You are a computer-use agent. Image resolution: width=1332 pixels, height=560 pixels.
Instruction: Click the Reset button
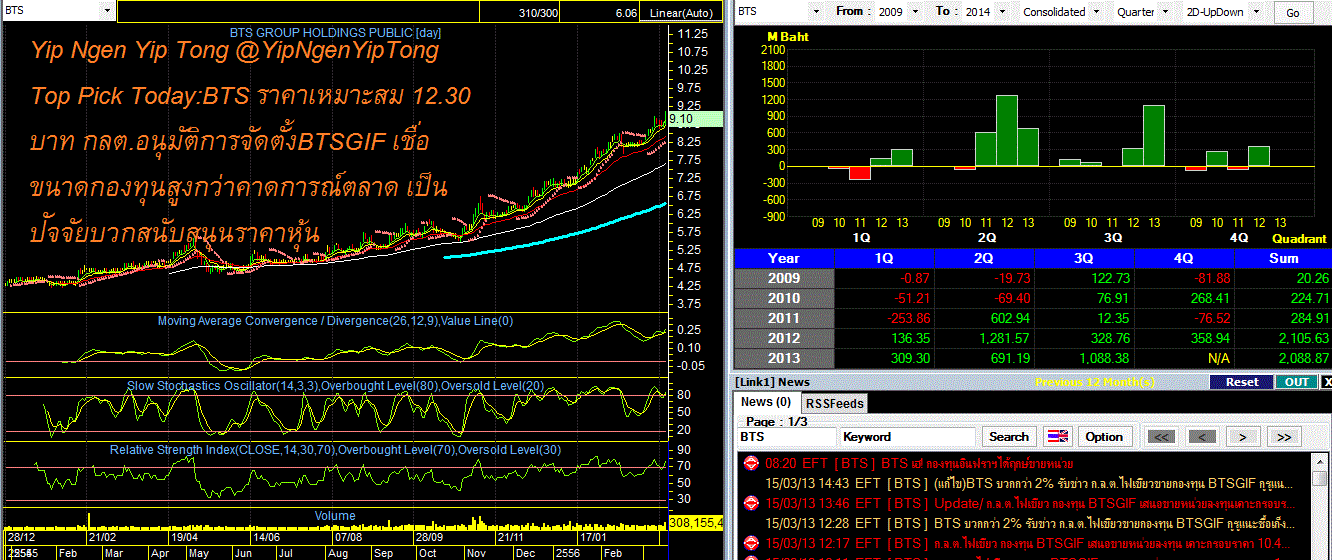[1241, 382]
